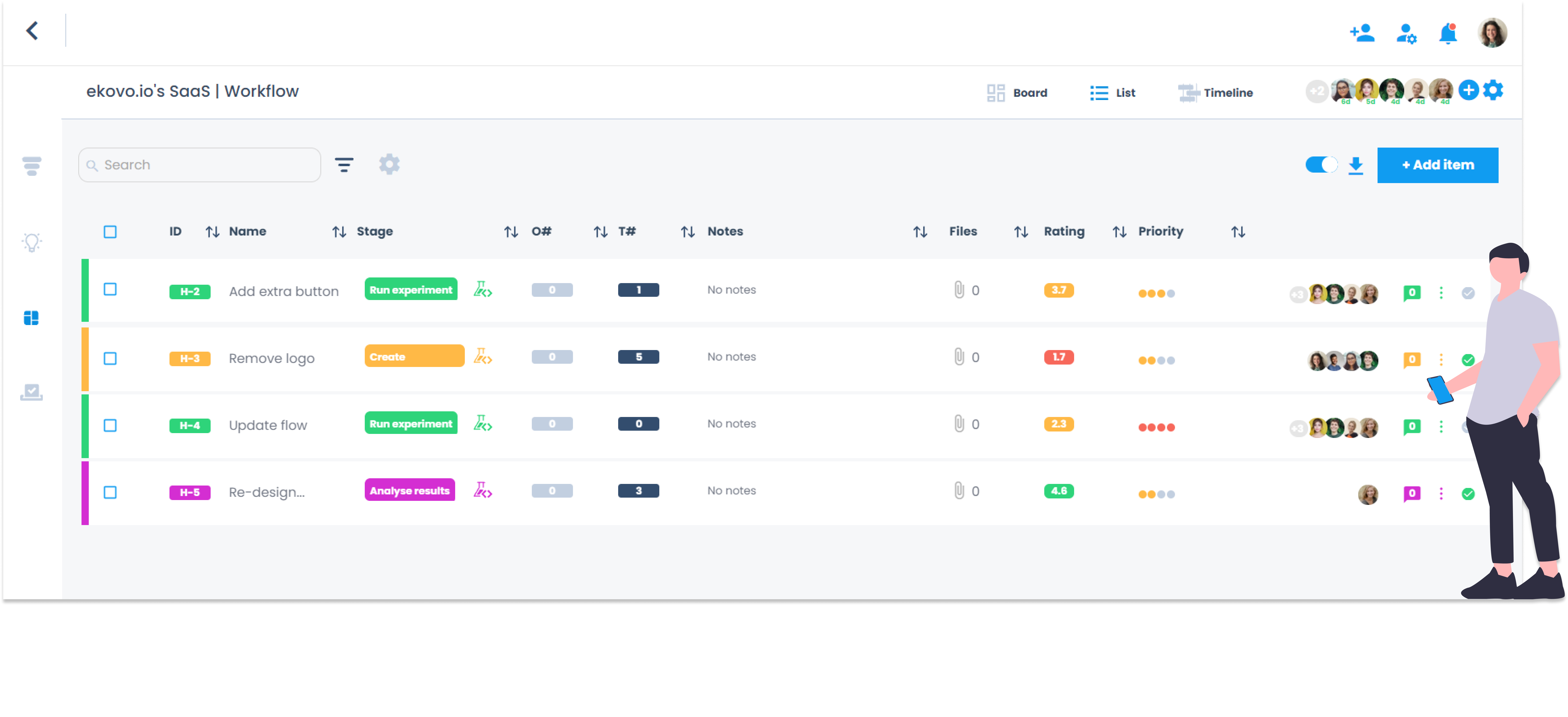The height and width of the screenshot is (717, 1568).
Task: Select the checkbox for H-4 row
Action: 110,426
